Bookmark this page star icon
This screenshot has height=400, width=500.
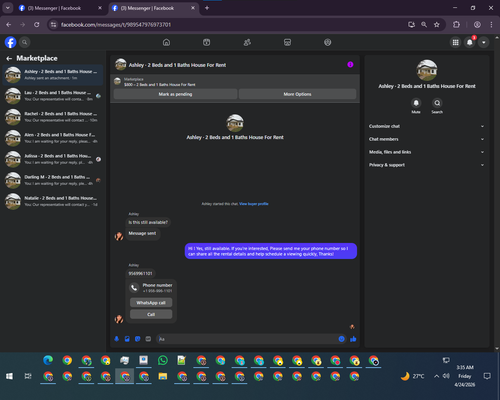[437, 25]
